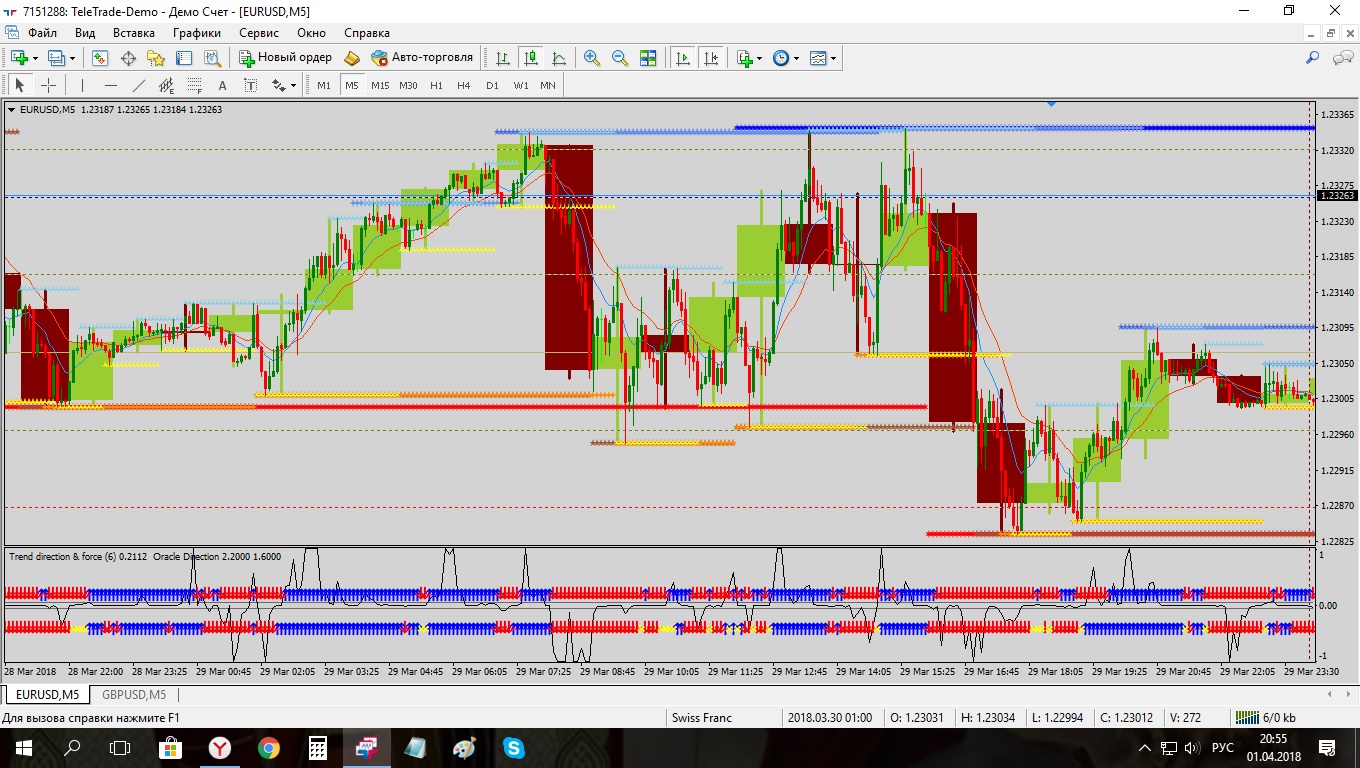Viewport: 1360px width, 768px height.
Task: Switch chart to Candlesticks mode
Action: tap(530, 58)
